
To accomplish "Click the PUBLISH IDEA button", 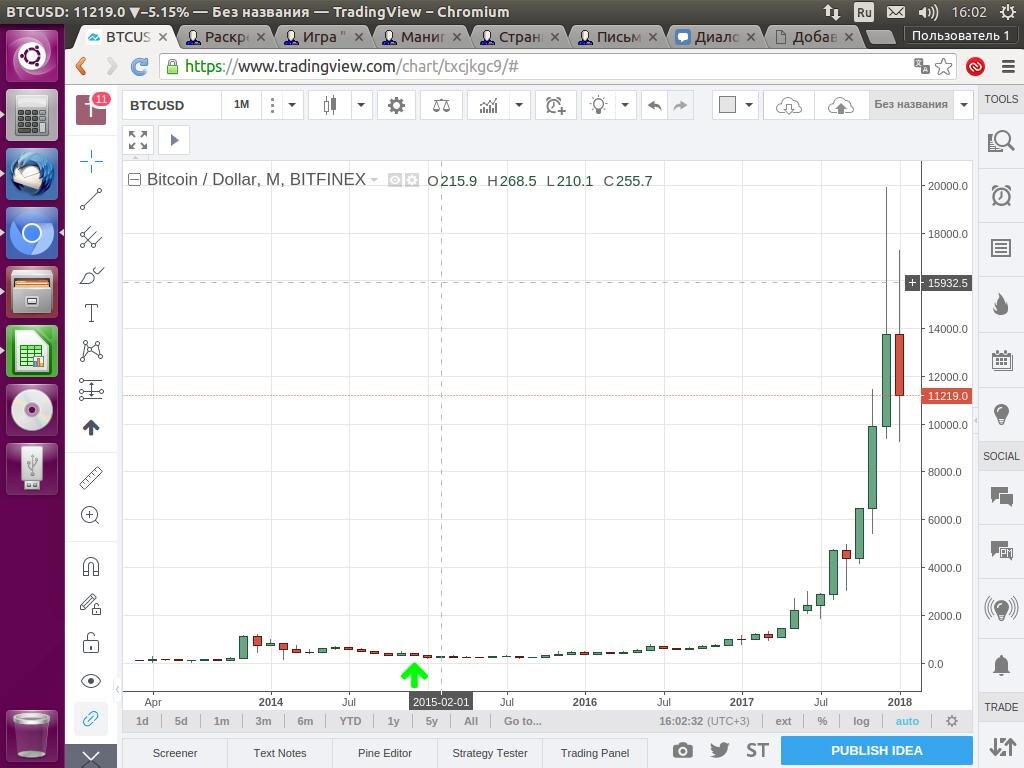I will point(876,750).
